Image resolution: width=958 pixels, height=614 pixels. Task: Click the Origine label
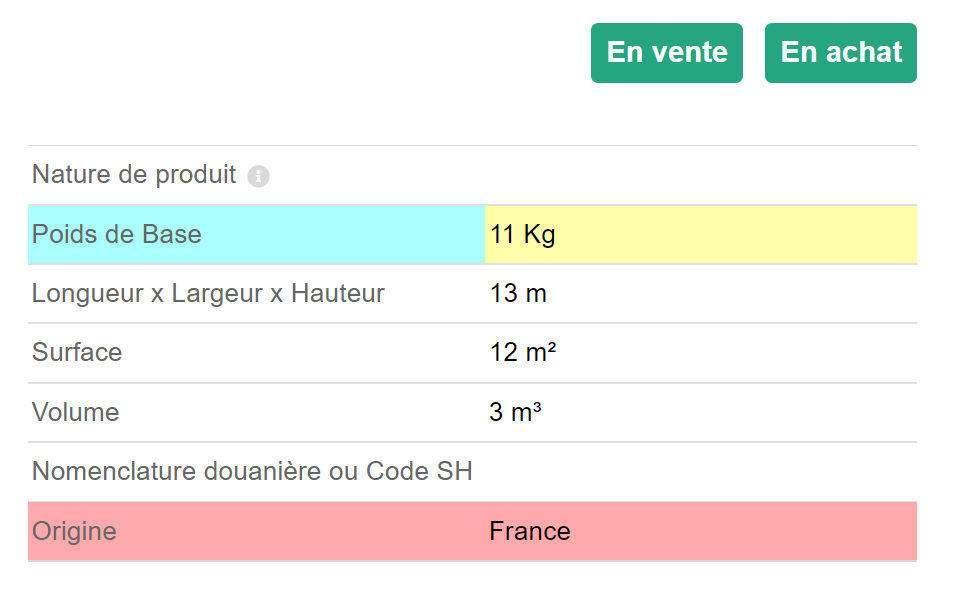point(74,532)
